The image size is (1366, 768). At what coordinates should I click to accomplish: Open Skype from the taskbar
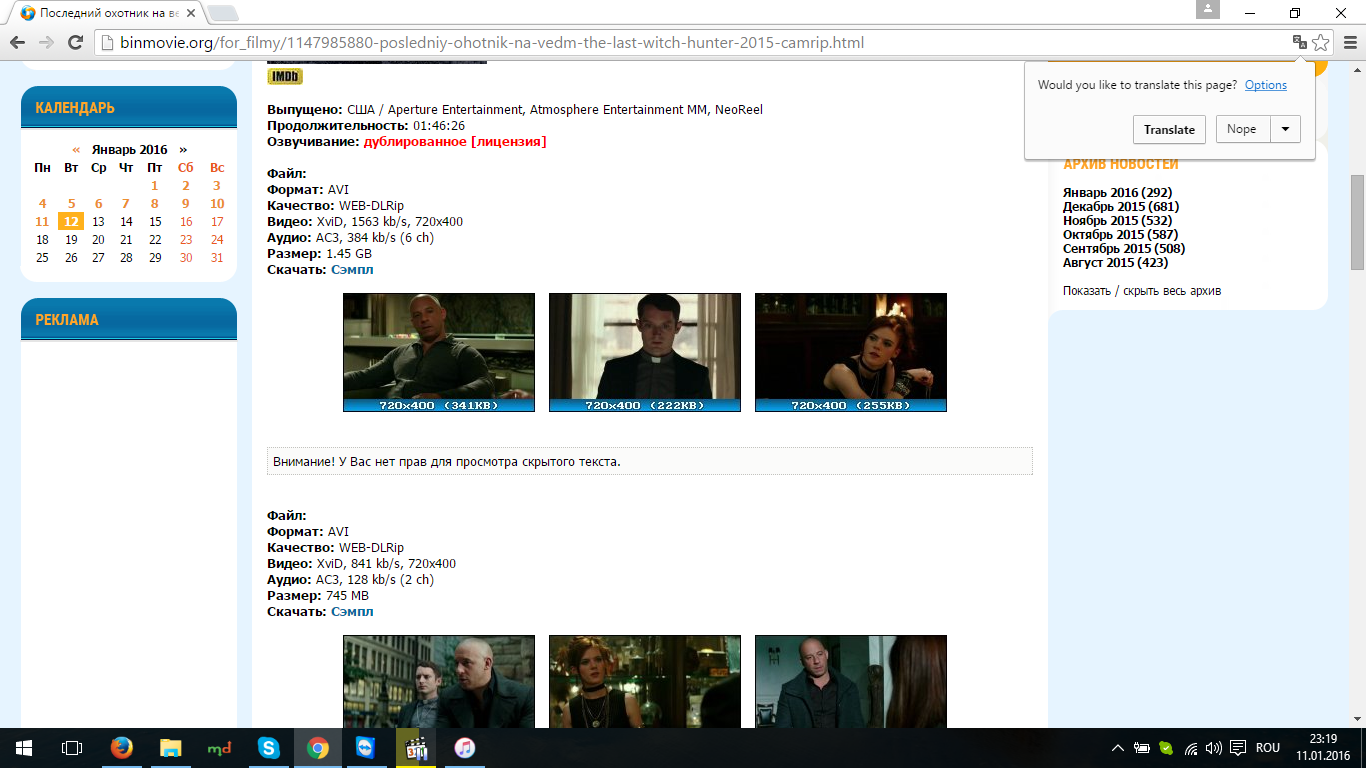(x=268, y=748)
